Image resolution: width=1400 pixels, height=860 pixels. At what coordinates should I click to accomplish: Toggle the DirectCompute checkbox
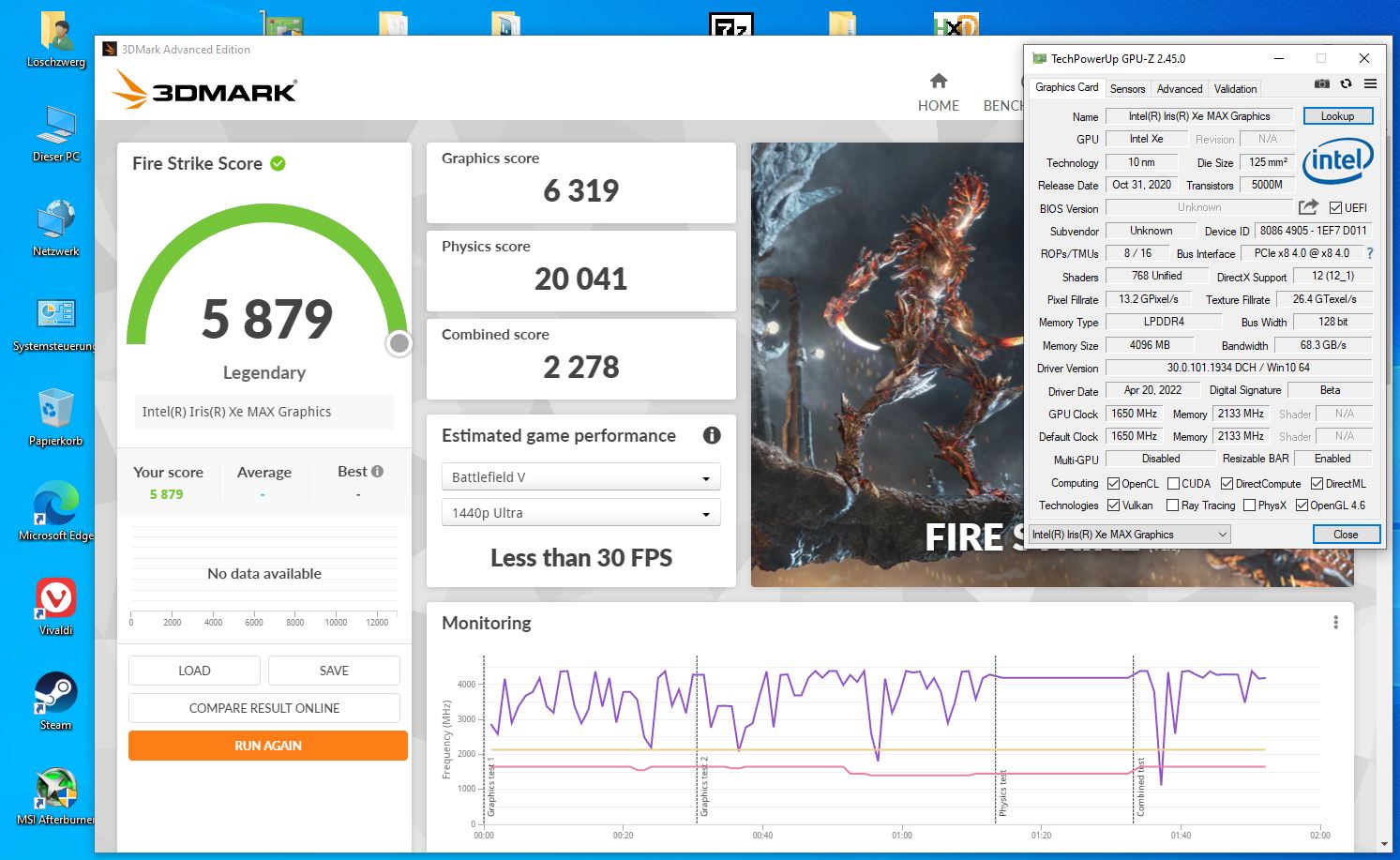[1227, 484]
